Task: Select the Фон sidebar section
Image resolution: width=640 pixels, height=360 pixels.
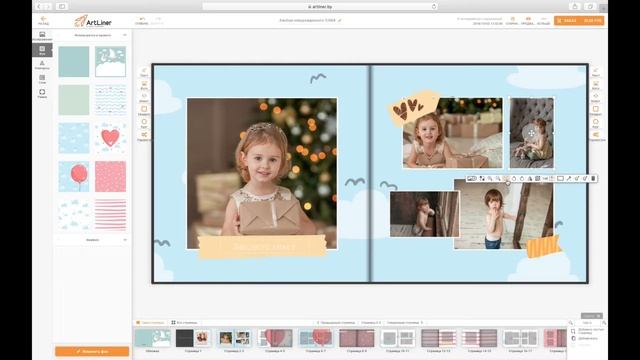Action: [x=42, y=50]
